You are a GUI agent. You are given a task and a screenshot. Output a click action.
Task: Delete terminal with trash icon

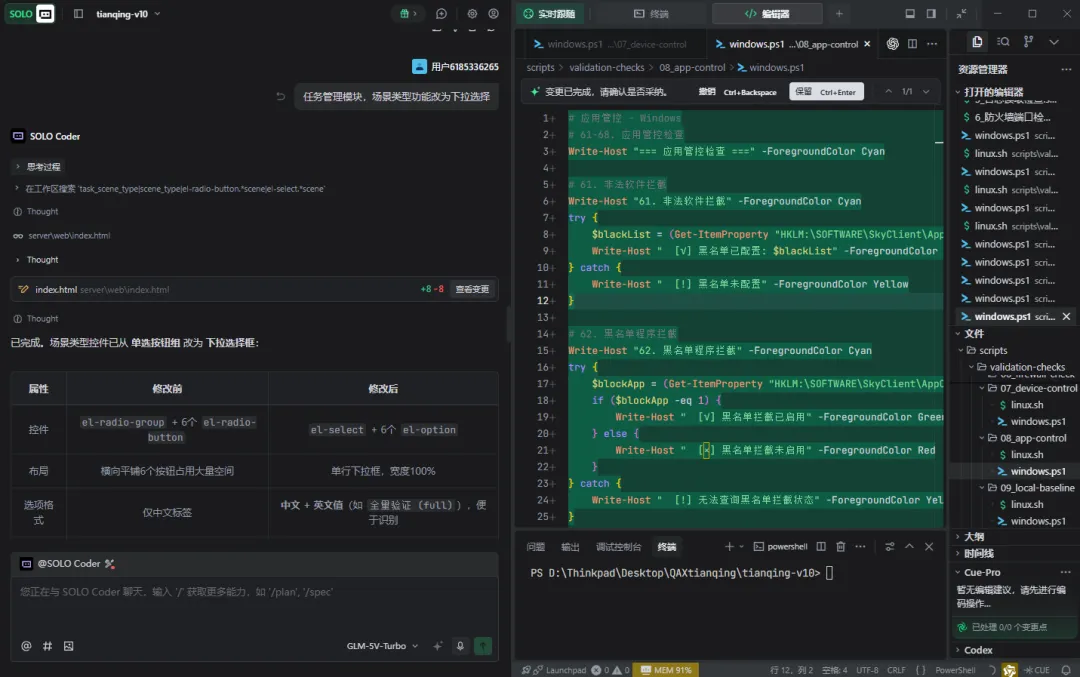[840, 547]
